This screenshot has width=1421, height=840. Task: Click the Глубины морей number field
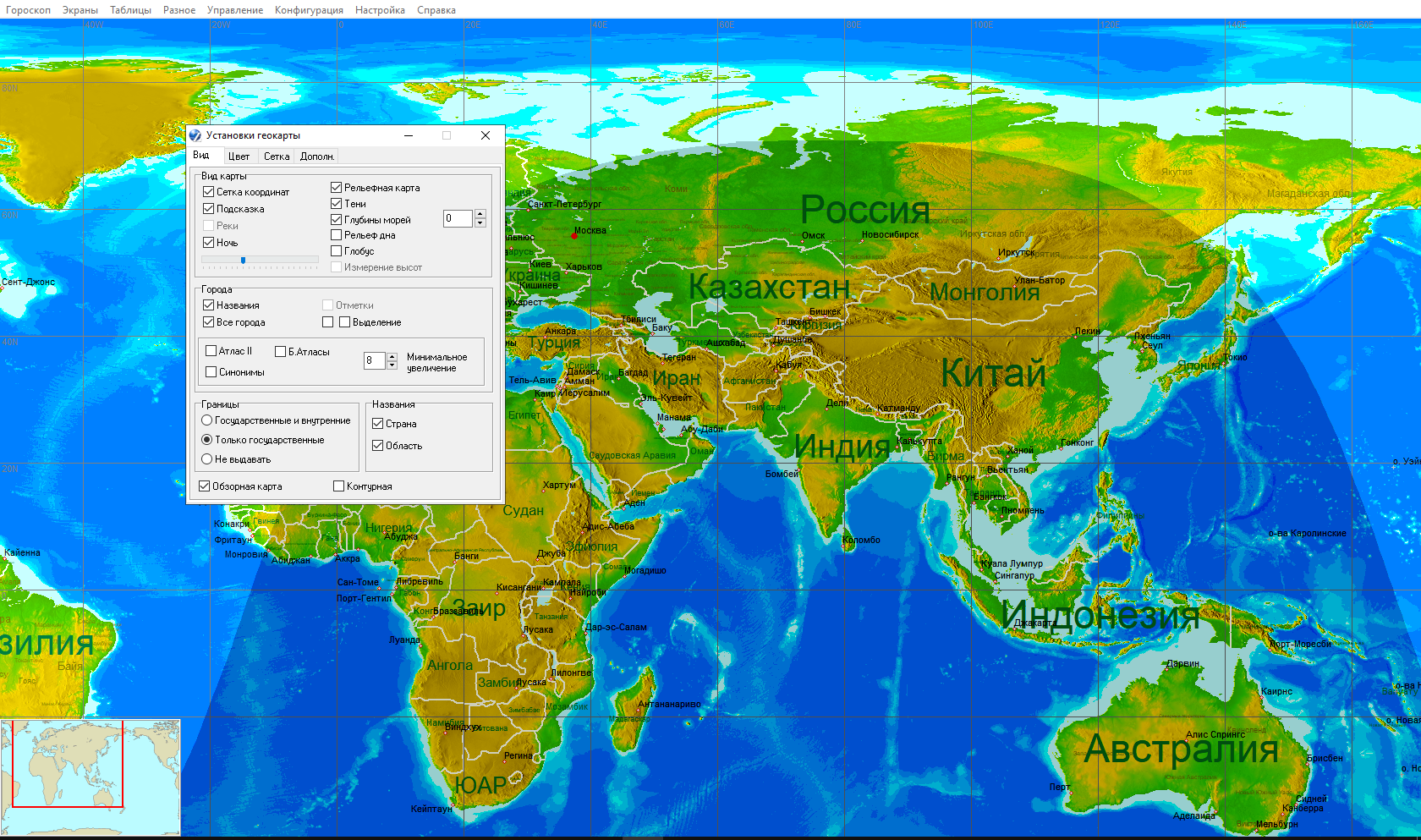[x=457, y=218]
